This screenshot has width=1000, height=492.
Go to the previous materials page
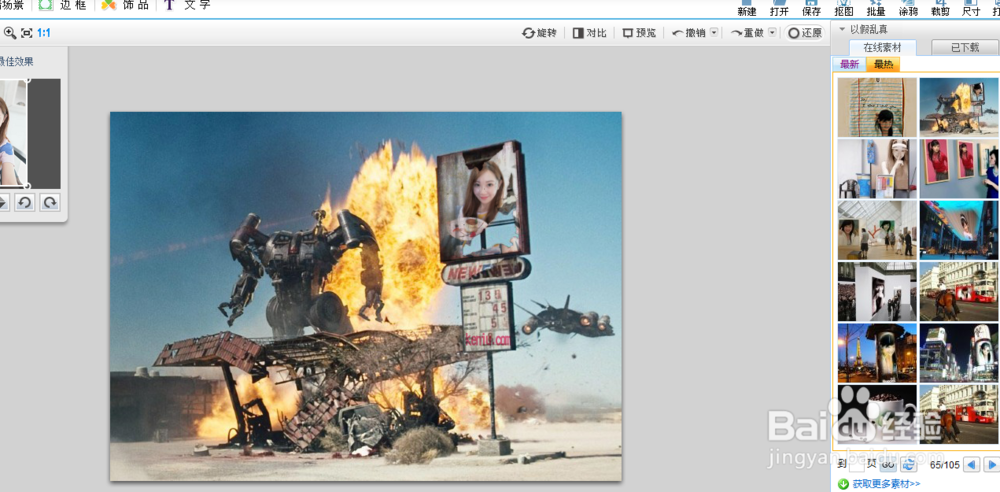[971, 465]
